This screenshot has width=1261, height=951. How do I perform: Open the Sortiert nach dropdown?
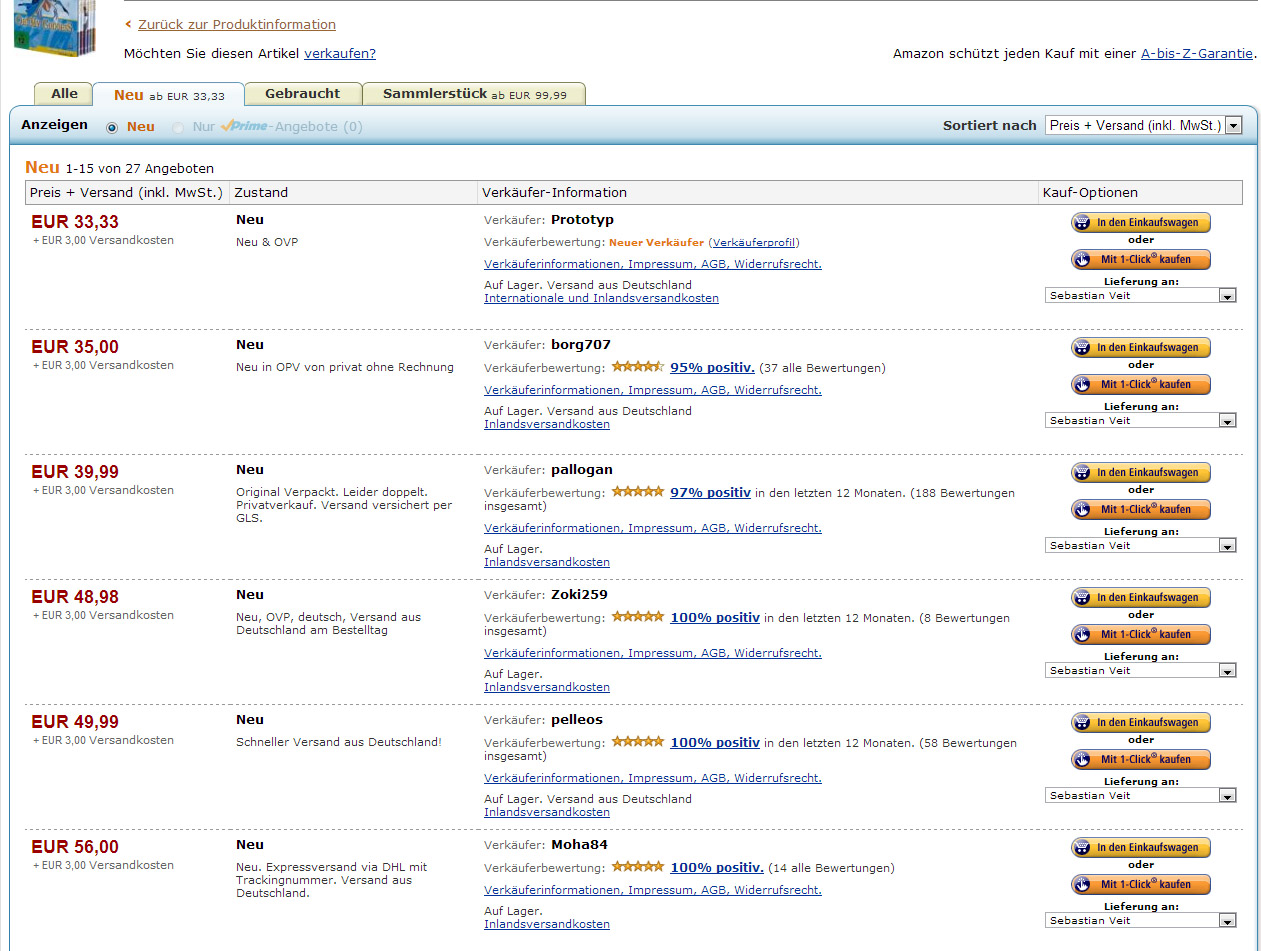coord(1143,125)
